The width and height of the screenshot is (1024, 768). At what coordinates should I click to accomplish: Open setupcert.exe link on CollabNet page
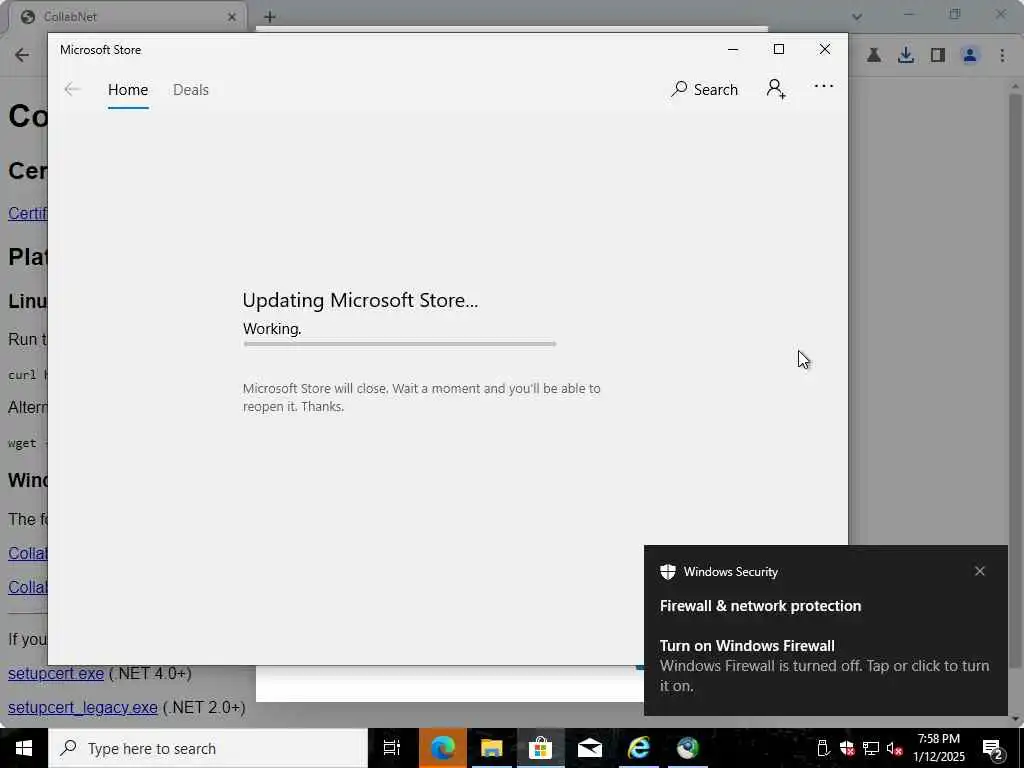click(x=56, y=673)
